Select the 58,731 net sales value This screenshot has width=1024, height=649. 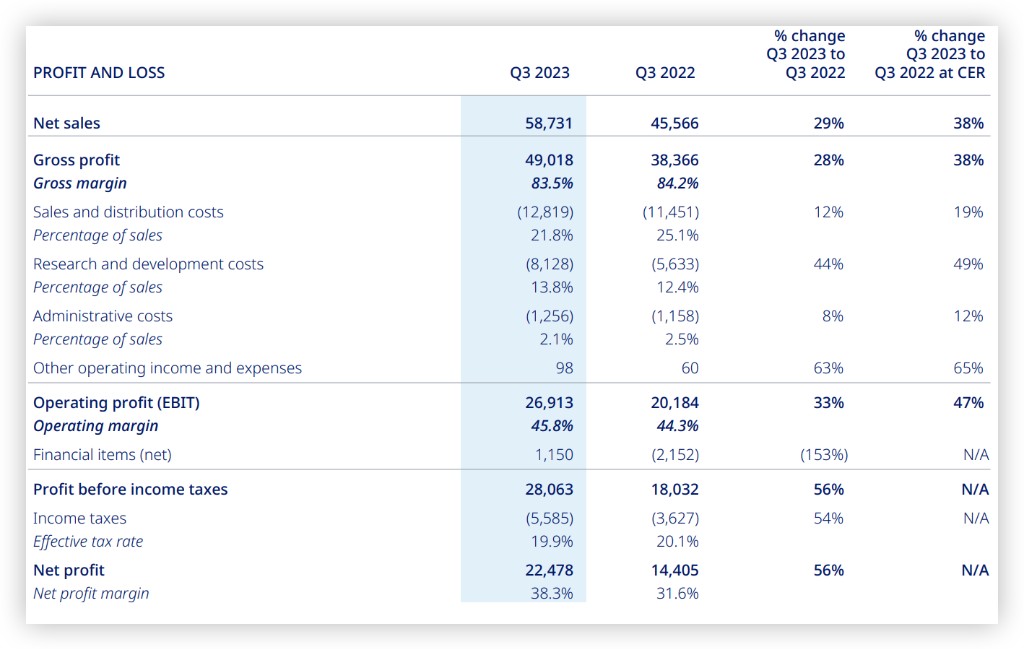pyautogui.click(x=548, y=124)
